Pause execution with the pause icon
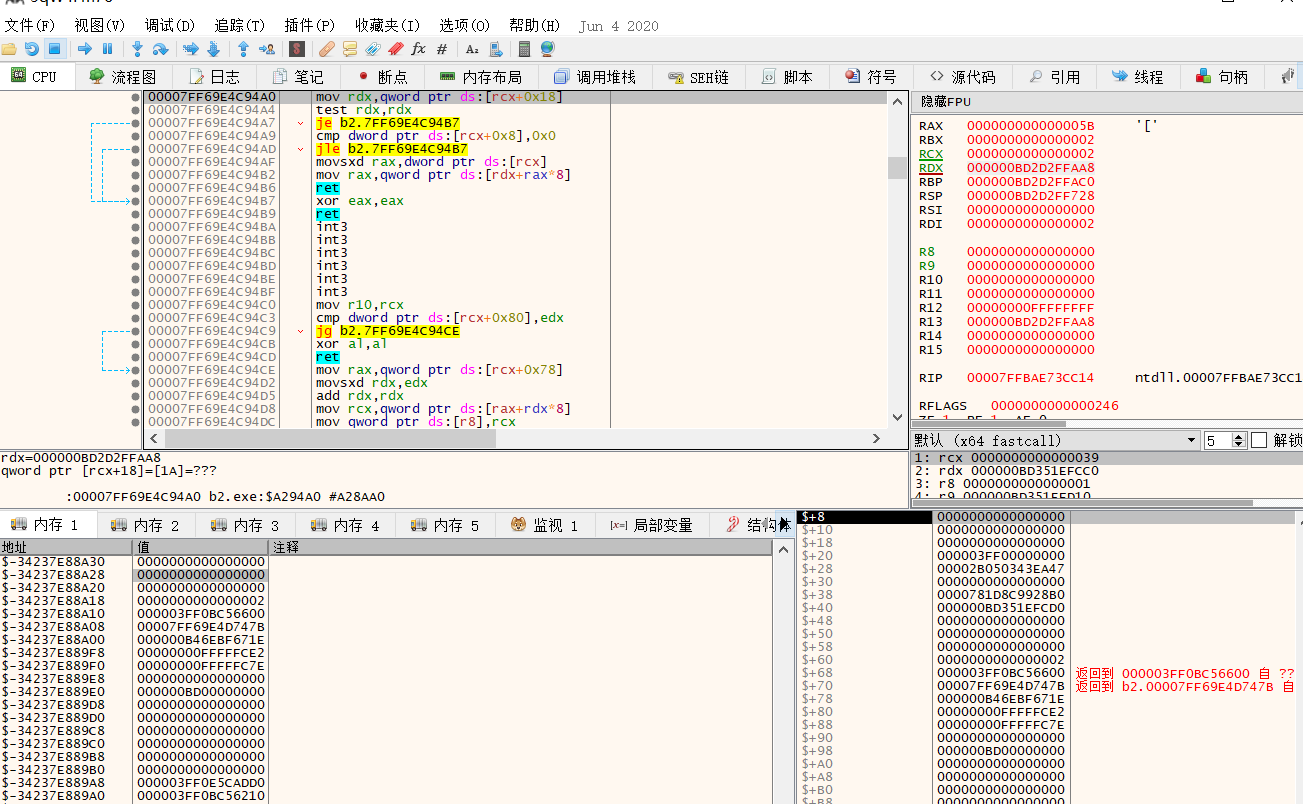Image resolution: width=1303 pixels, height=804 pixels. (x=107, y=49)
